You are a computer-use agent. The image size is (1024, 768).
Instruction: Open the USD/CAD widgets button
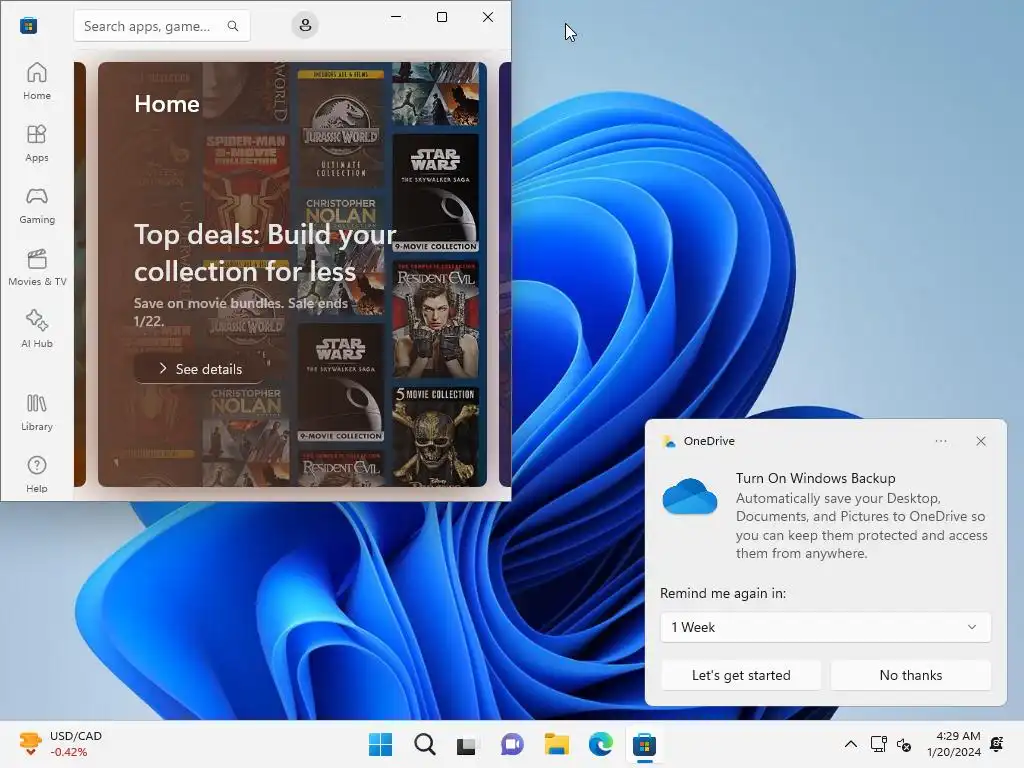pos(60,744)
